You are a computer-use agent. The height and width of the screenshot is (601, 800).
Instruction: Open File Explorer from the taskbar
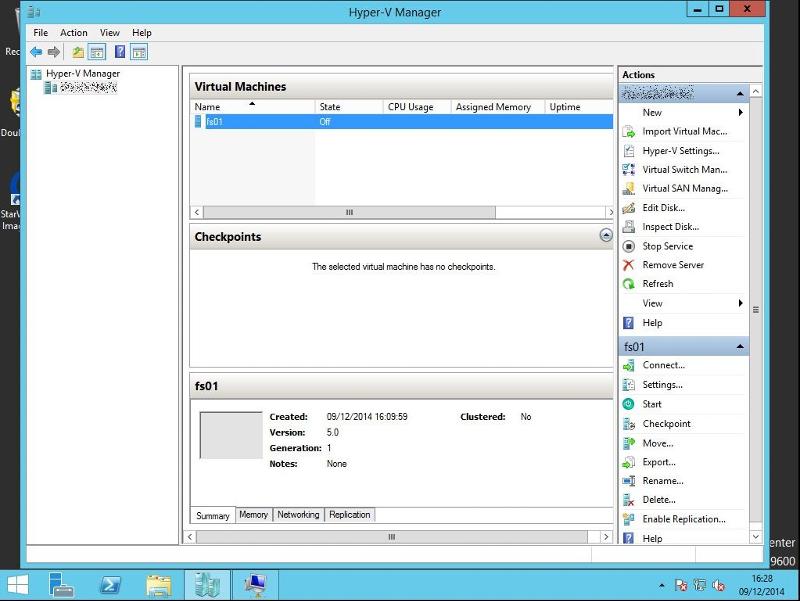pos(159,585)
